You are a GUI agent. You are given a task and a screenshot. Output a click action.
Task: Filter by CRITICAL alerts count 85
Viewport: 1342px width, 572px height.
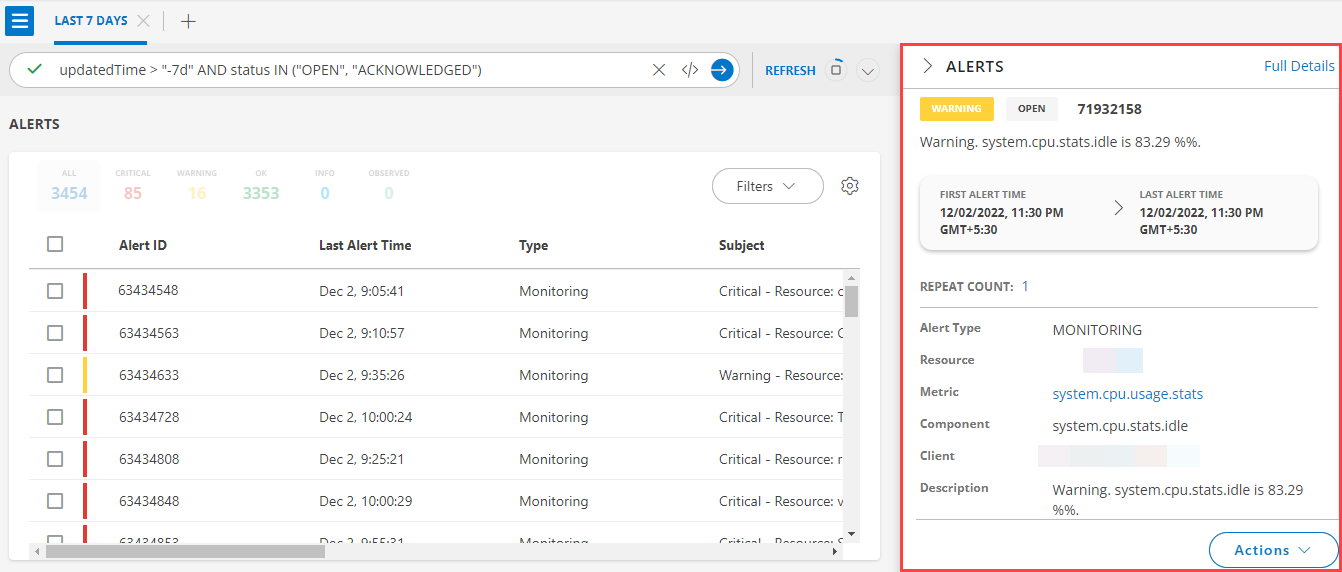133,186
